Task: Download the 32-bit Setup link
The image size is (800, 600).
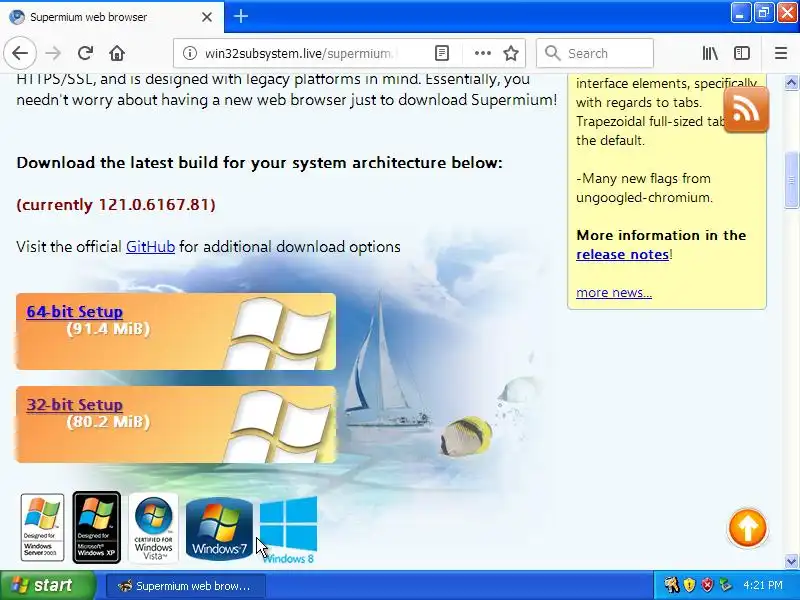Action: point(74,405)
